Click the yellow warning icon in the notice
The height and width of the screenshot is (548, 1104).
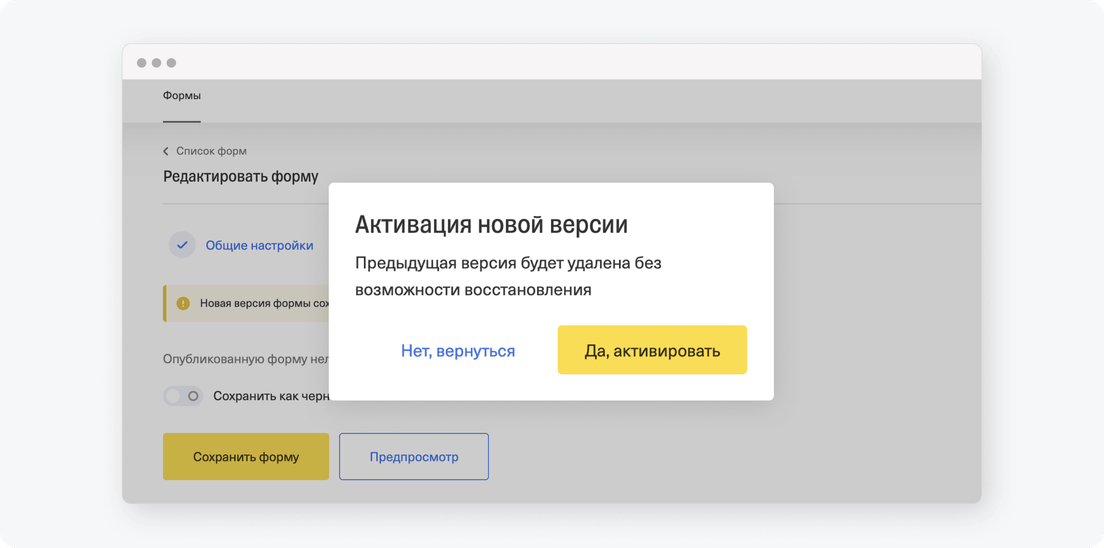[183, 304]
